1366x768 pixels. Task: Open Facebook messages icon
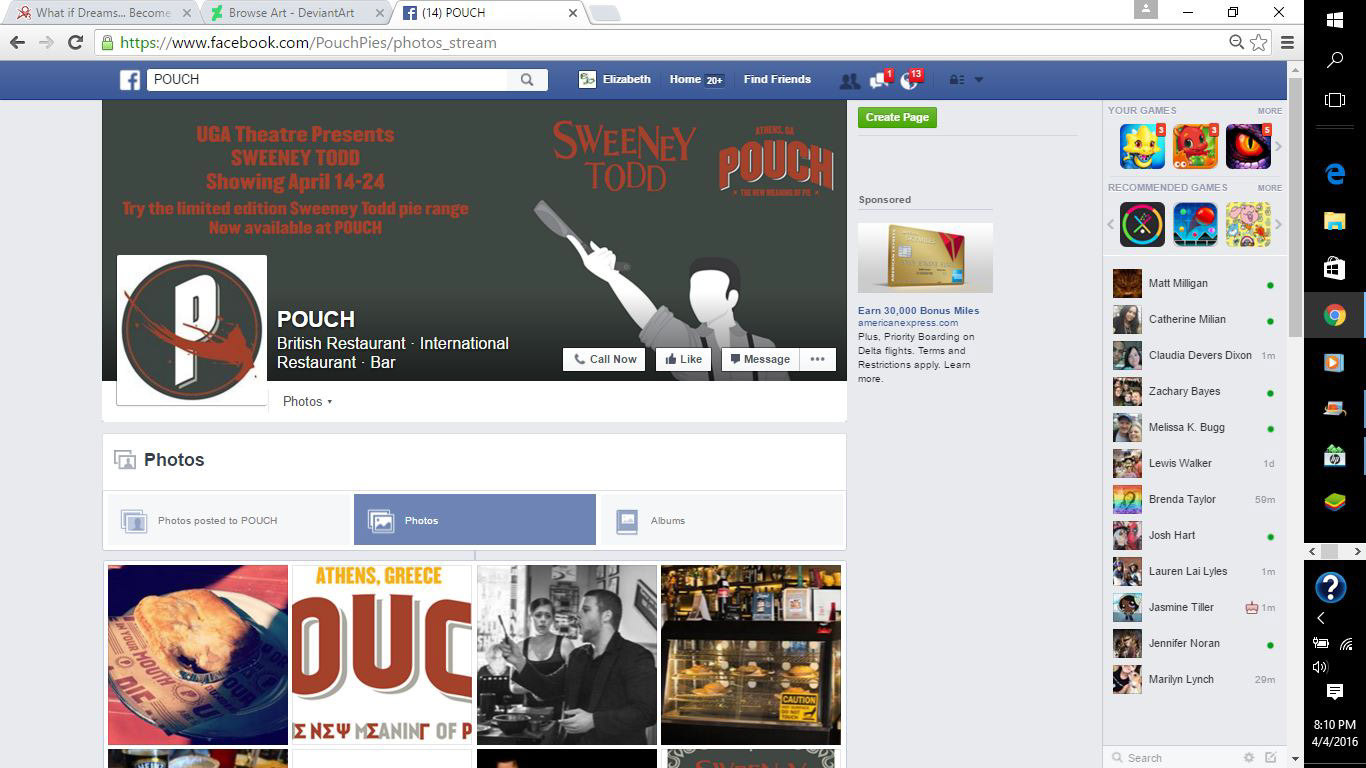tap(879, 81)
